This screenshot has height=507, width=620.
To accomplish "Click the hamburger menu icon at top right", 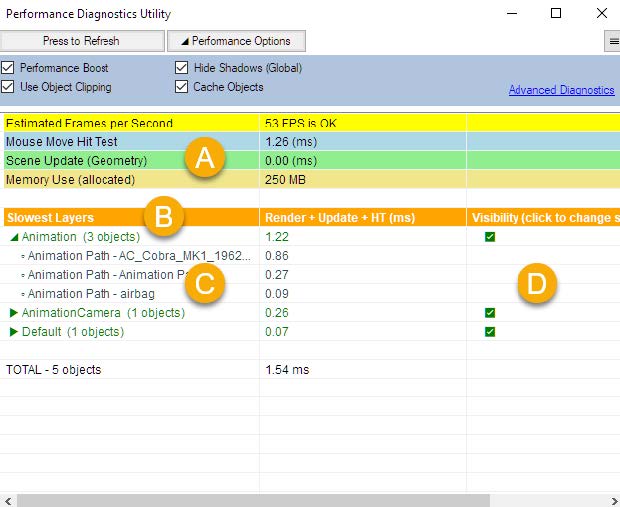I will [x=612, y=41].
